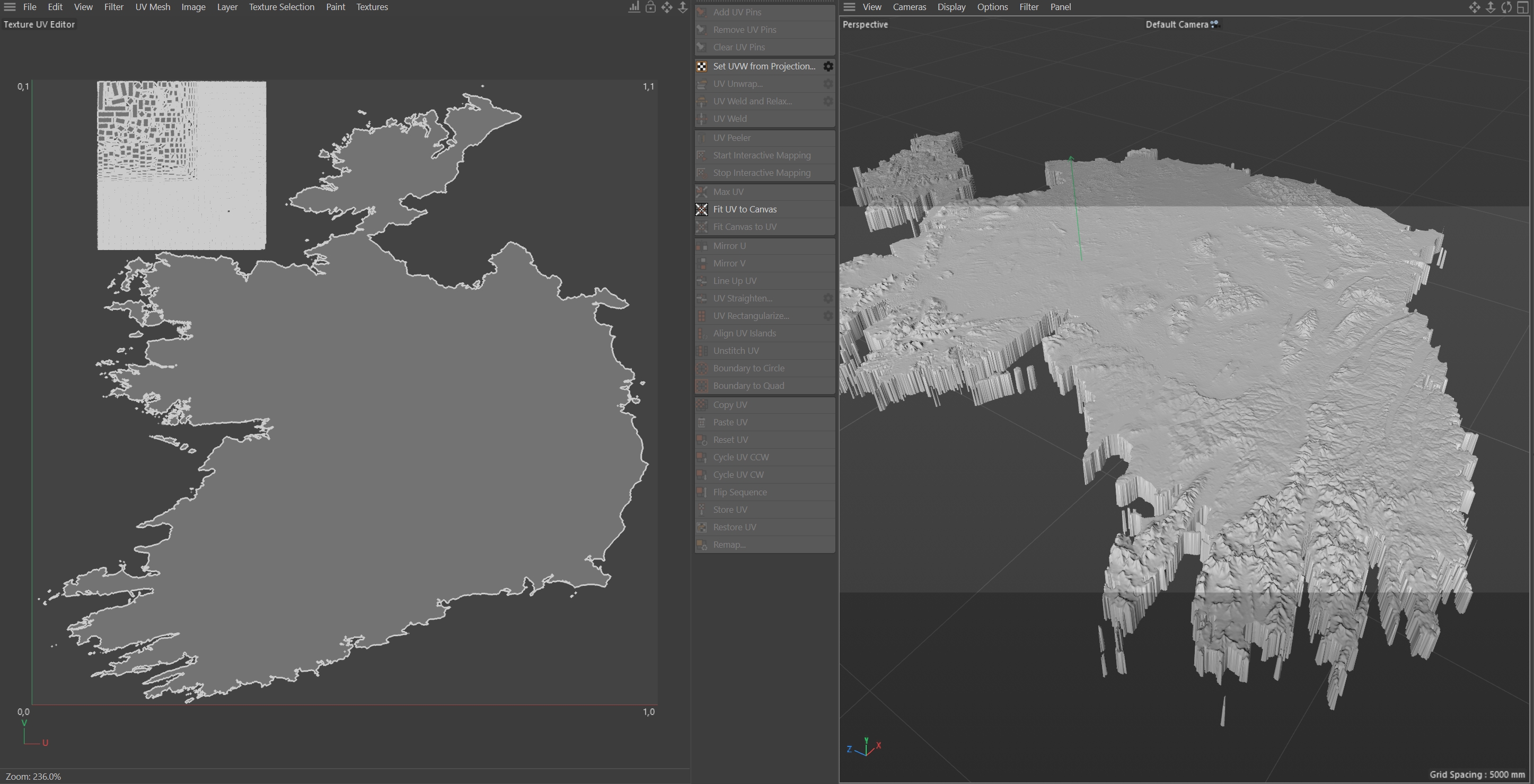The height and width of the screenshot is (784, 1534).
Task: Open the UV Mesh menu
Action: click(x=153, y=7)
